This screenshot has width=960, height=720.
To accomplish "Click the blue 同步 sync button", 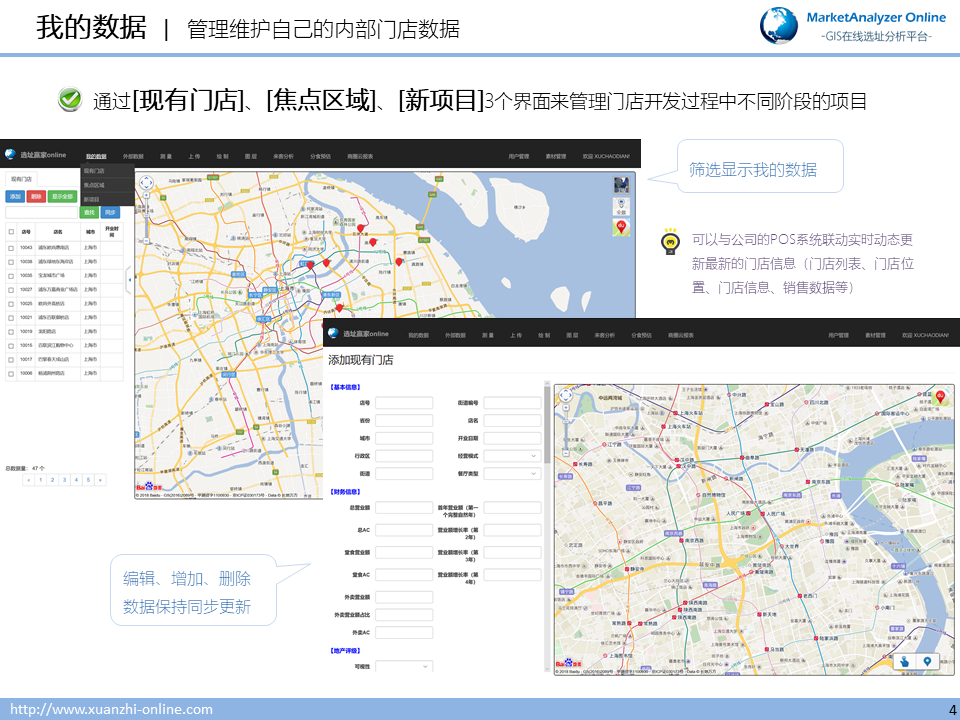I will (110, 212).
